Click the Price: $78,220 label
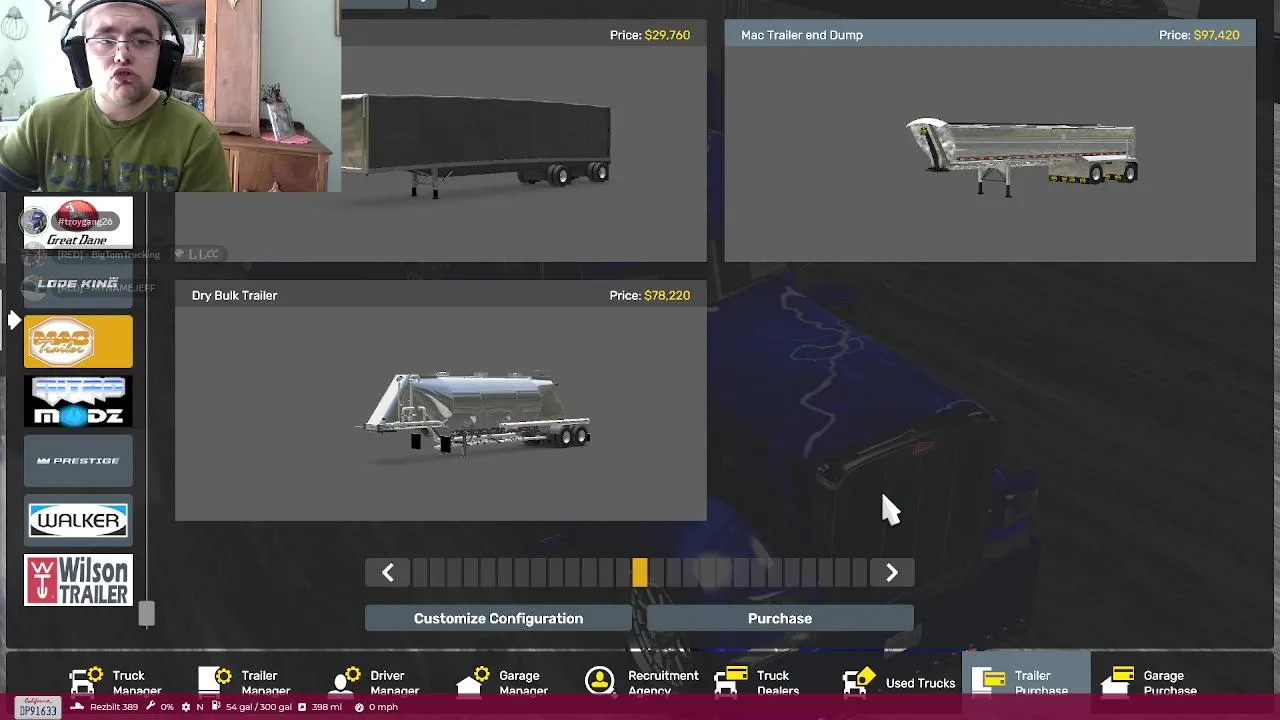1280x720 pixels. point(649,295)
